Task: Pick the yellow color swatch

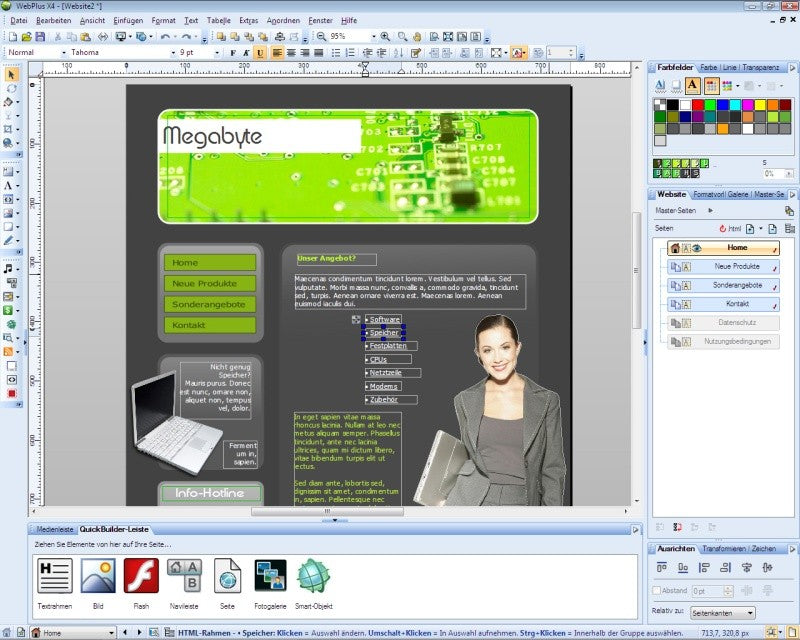Action: (760, 105)
